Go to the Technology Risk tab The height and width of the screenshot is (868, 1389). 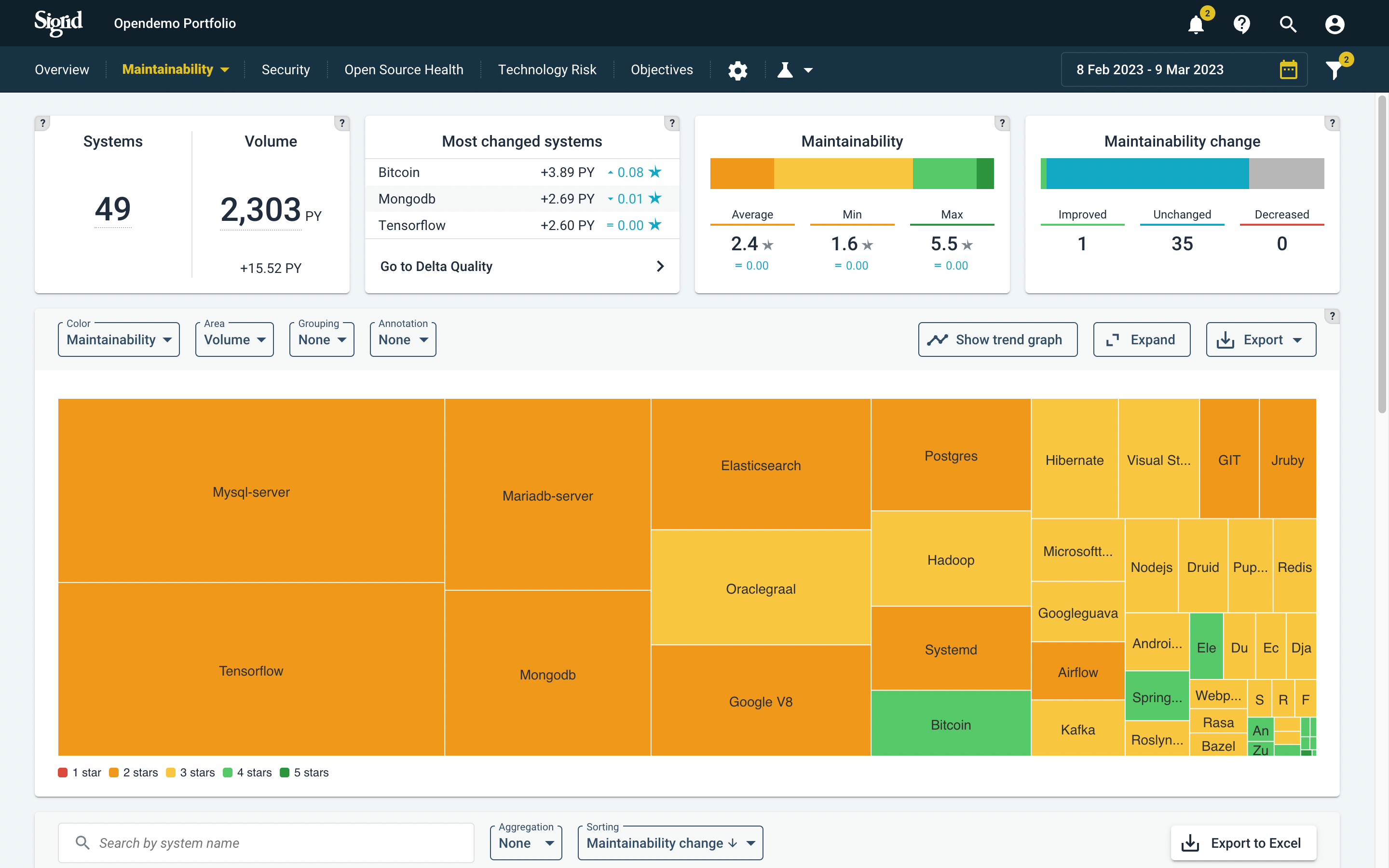tap(546, 69)
